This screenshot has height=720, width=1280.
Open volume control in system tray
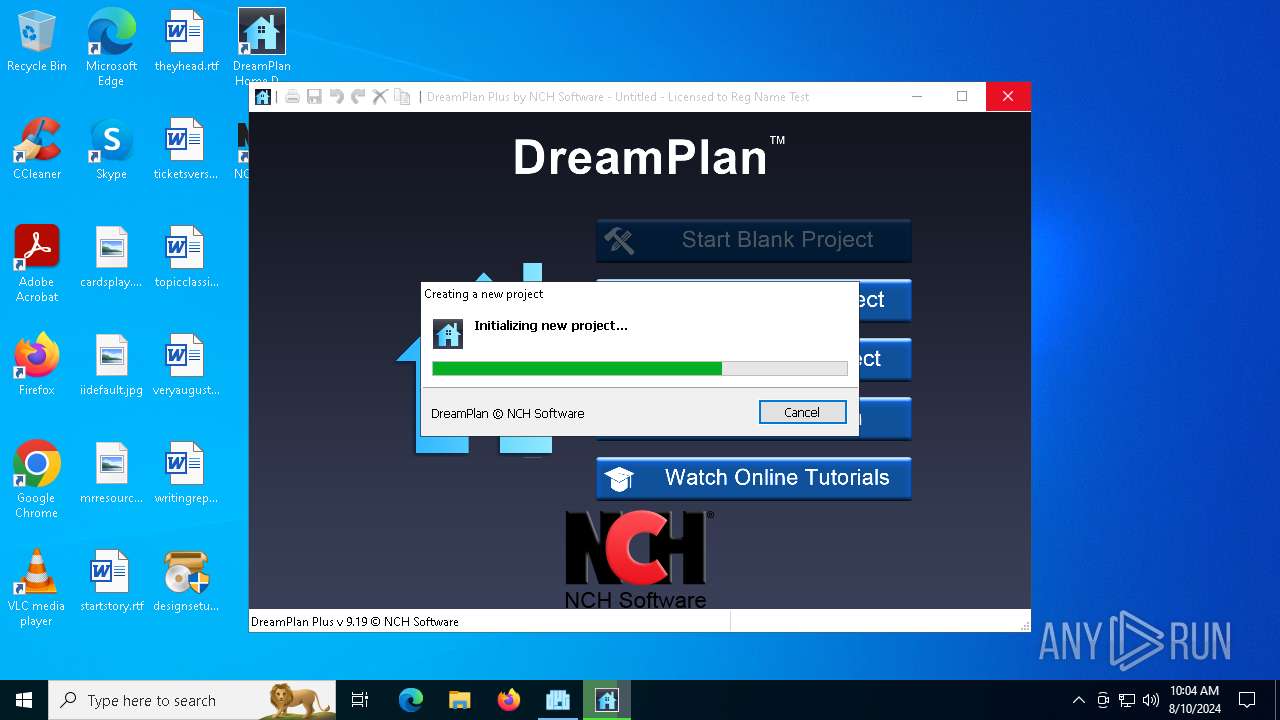(x=1151, y=700)
